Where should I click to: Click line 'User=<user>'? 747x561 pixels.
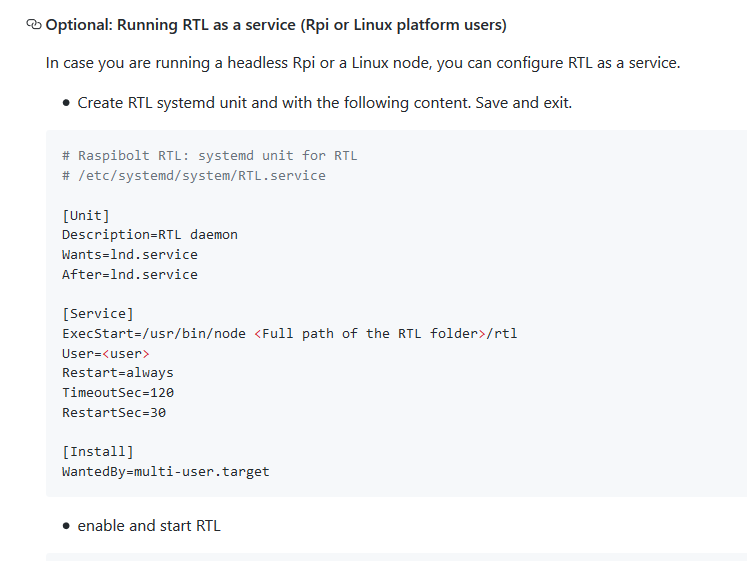tap(106, 354)
